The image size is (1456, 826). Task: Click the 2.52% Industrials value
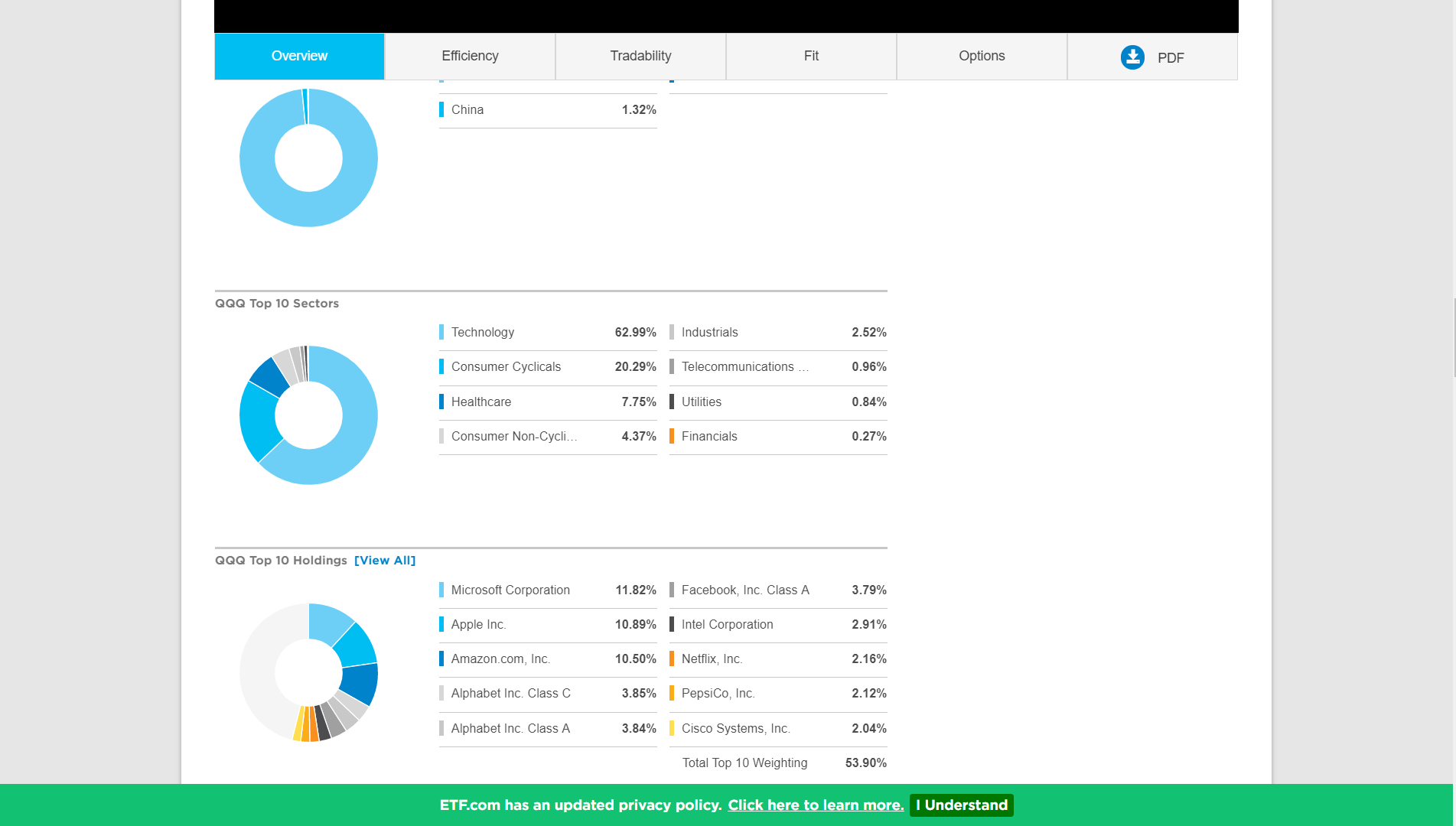869,332
